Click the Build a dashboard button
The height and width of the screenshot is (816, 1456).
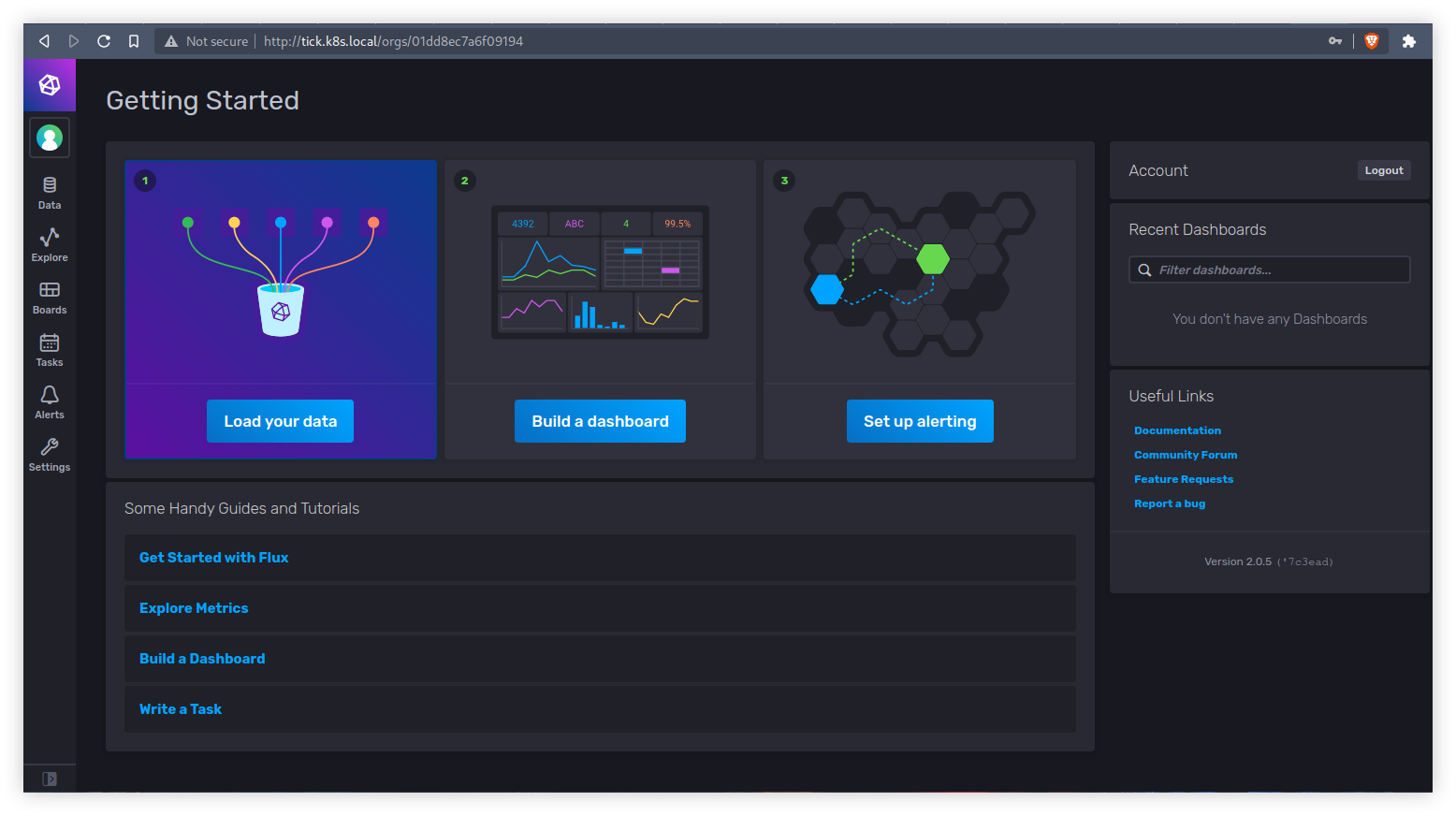coord(600,421)
